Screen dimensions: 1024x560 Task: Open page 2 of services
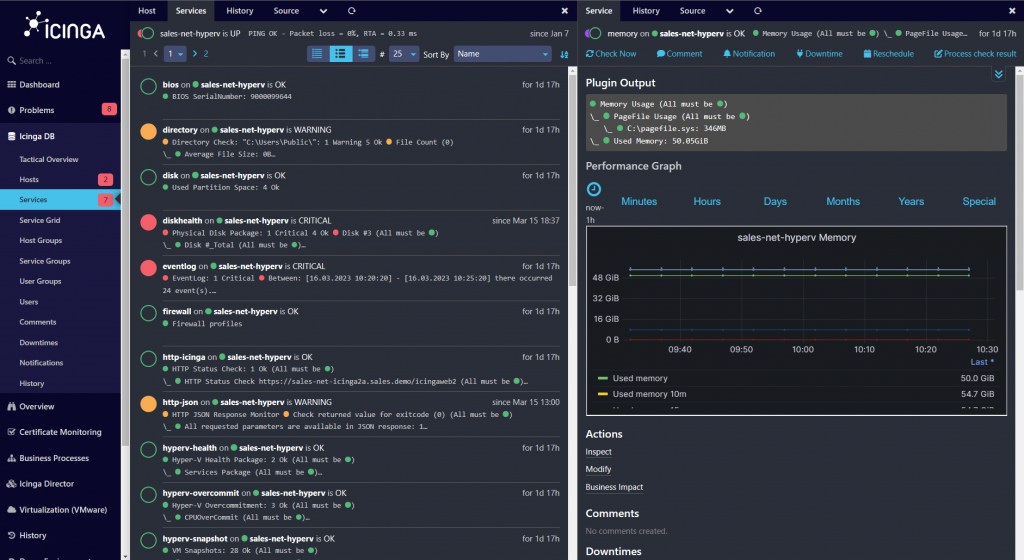tap(206, 54)
